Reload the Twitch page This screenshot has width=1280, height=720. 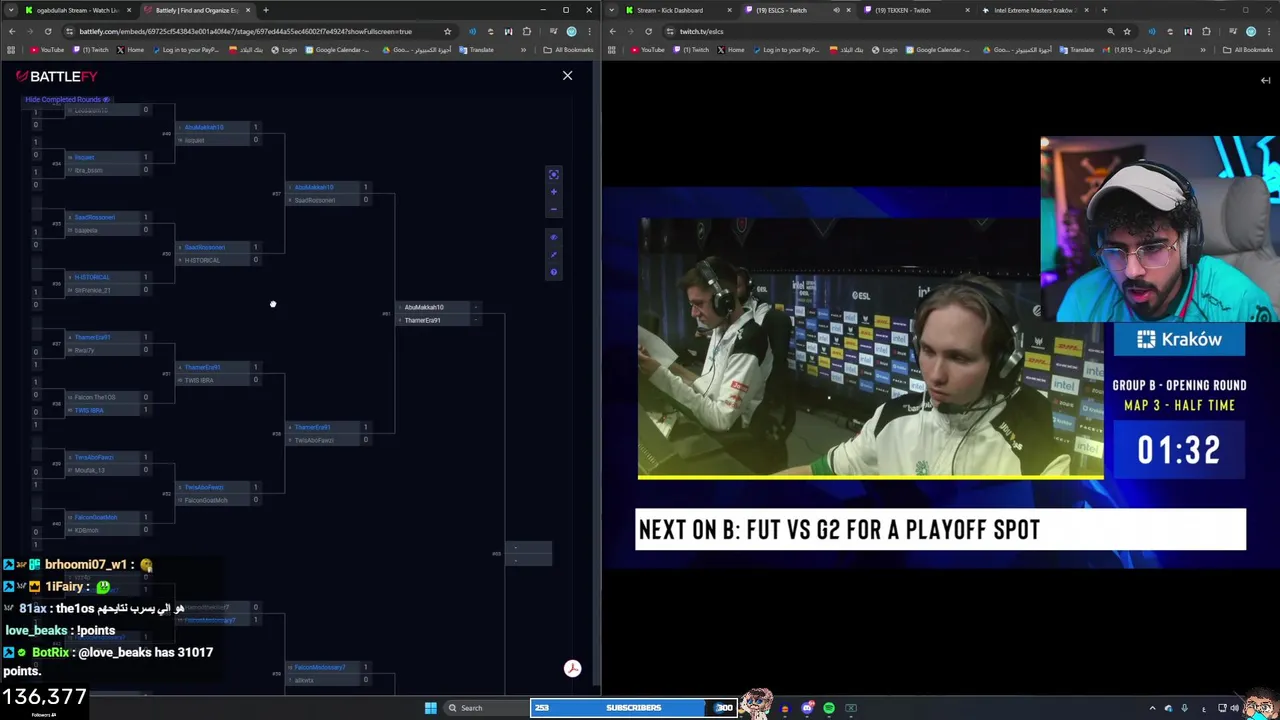648,31
